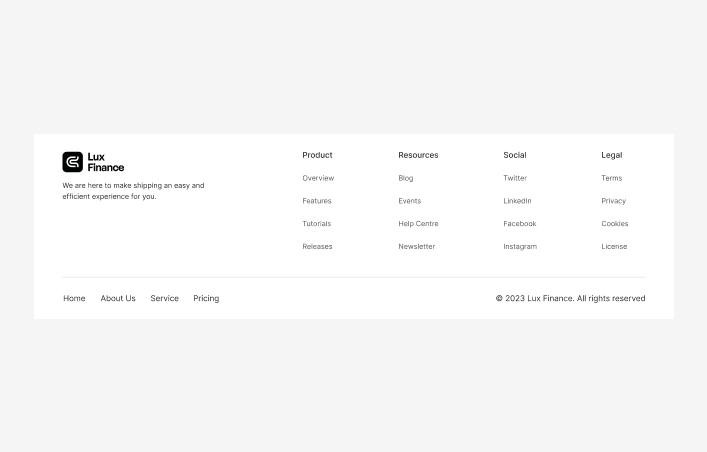Click the Lux Finance logo icon
This screenshot has height=452, width=707.
[x=72, y=162]
